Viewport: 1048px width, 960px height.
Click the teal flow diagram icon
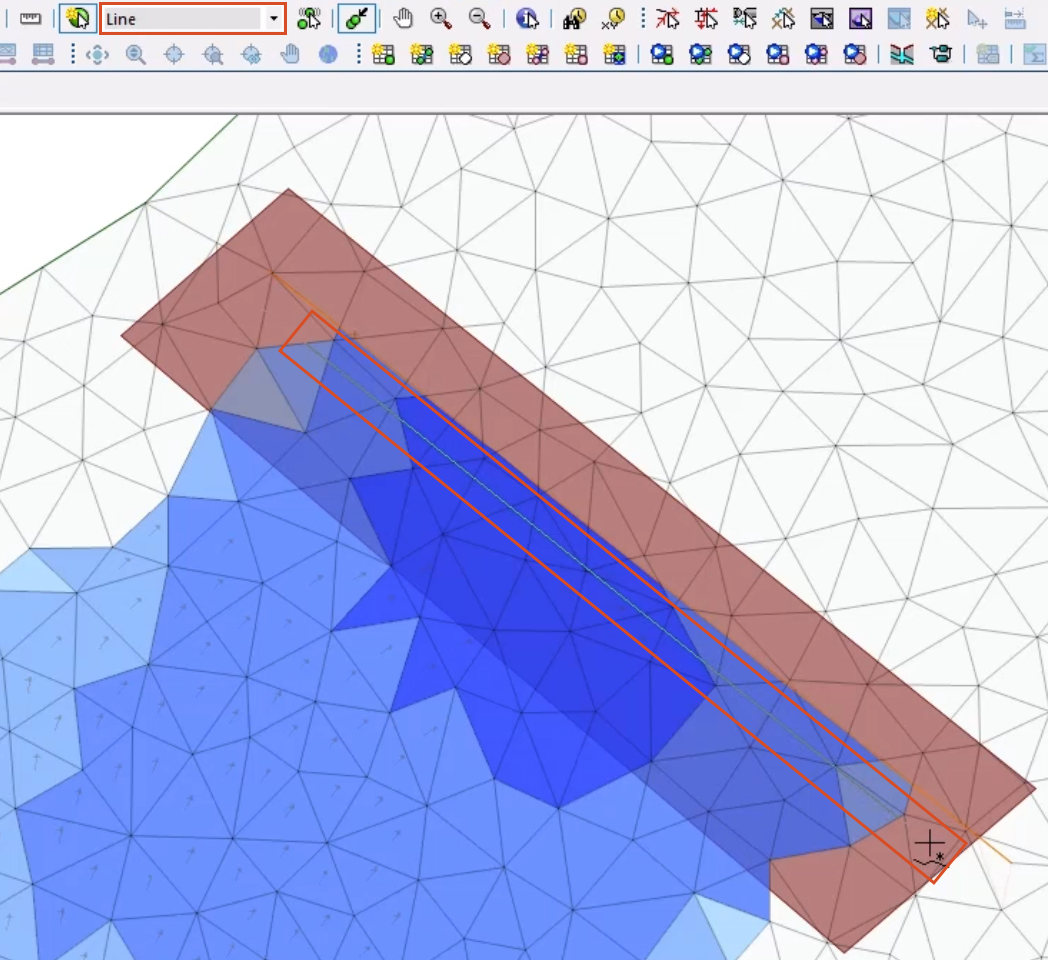[940, 54]
